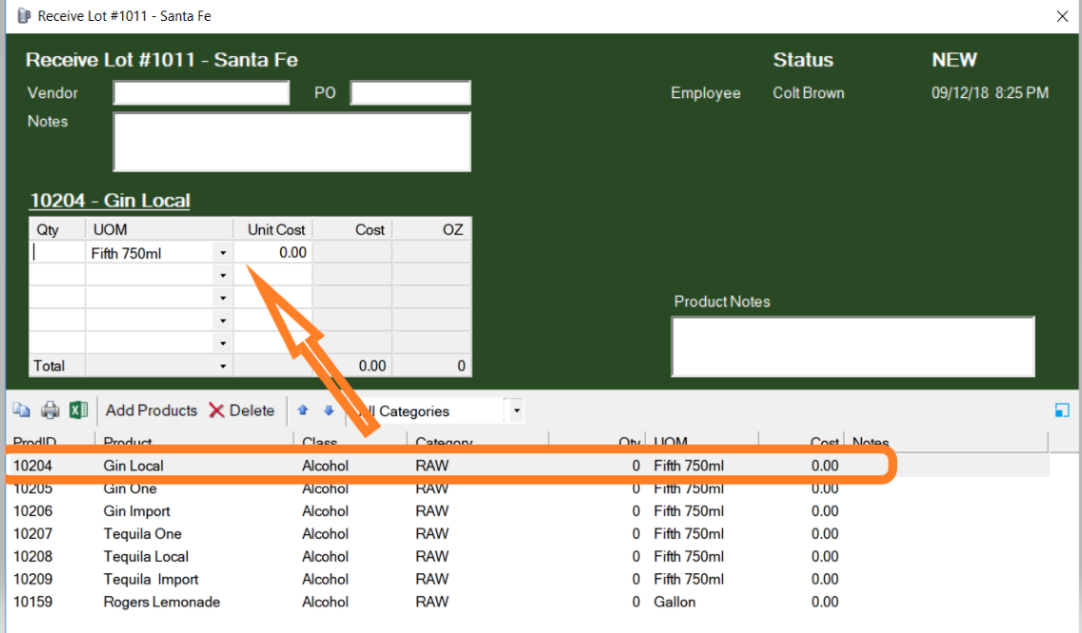Export the list with the Excel icon
This screenshot has width=1082, height=633.
pyautogui.click(x=78, y=410)
